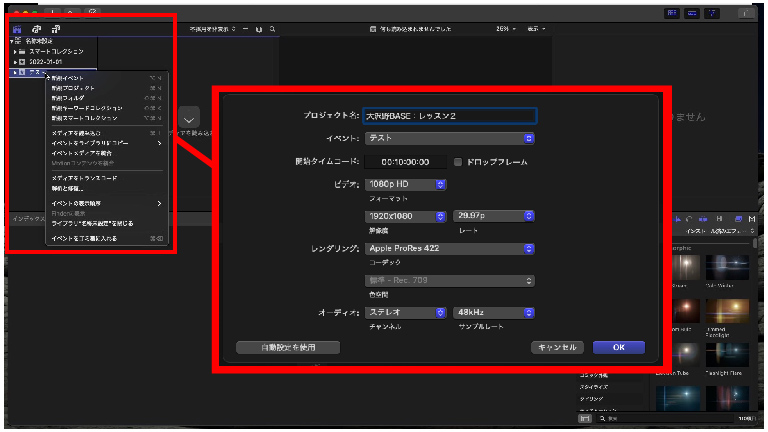Open the sample rate dropdown 48kHz

tap(494, 312)
